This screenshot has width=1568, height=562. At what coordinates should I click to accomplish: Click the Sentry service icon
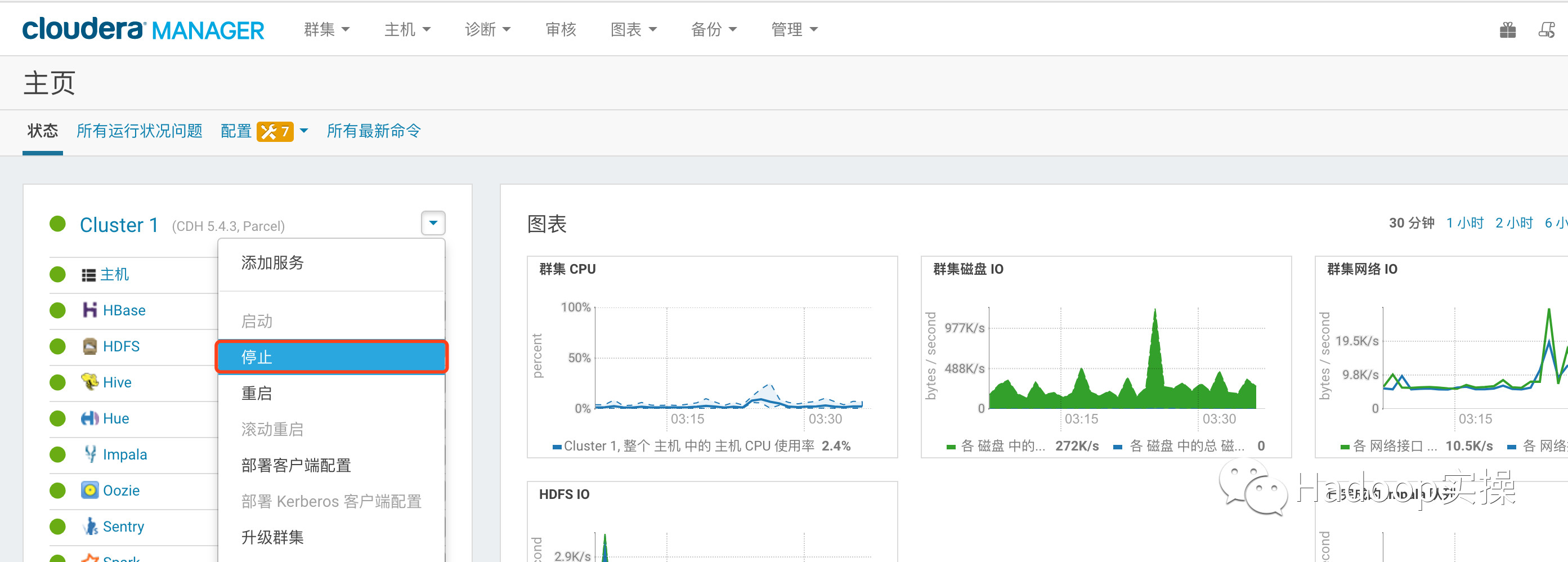pos(90,526)
